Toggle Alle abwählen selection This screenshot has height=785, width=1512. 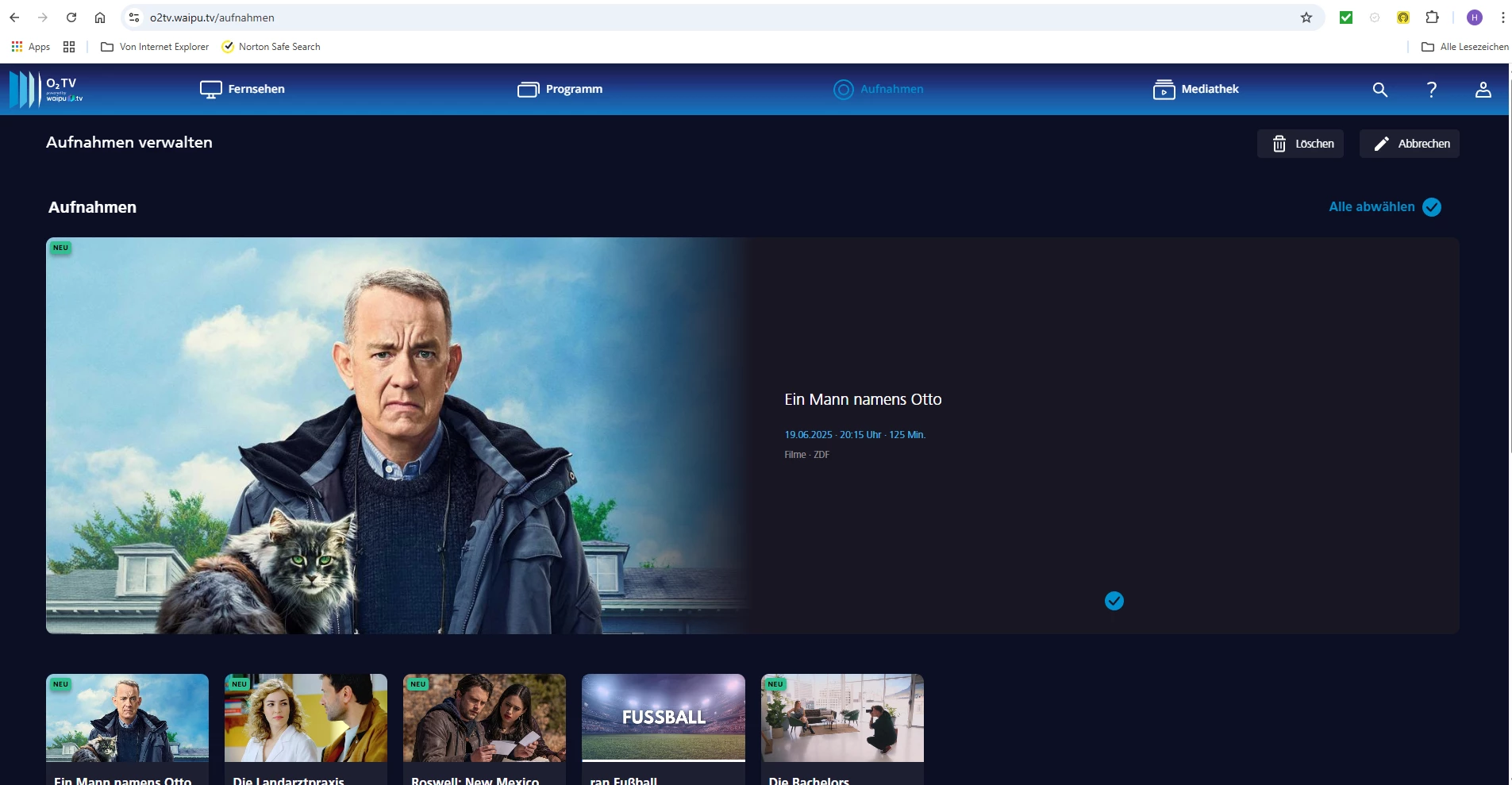pyautogui.click(x=1385, y=207)
